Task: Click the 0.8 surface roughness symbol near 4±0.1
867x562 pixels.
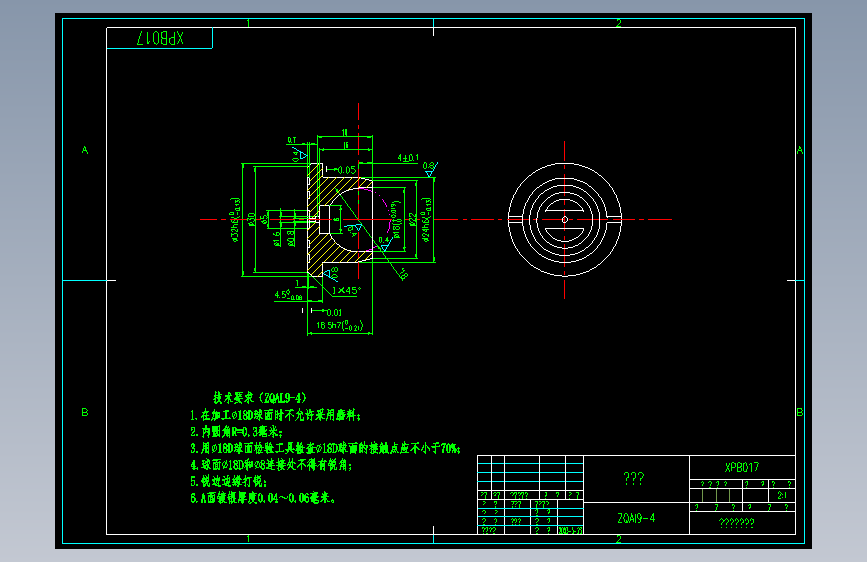Action: click(x=430, y=169)
